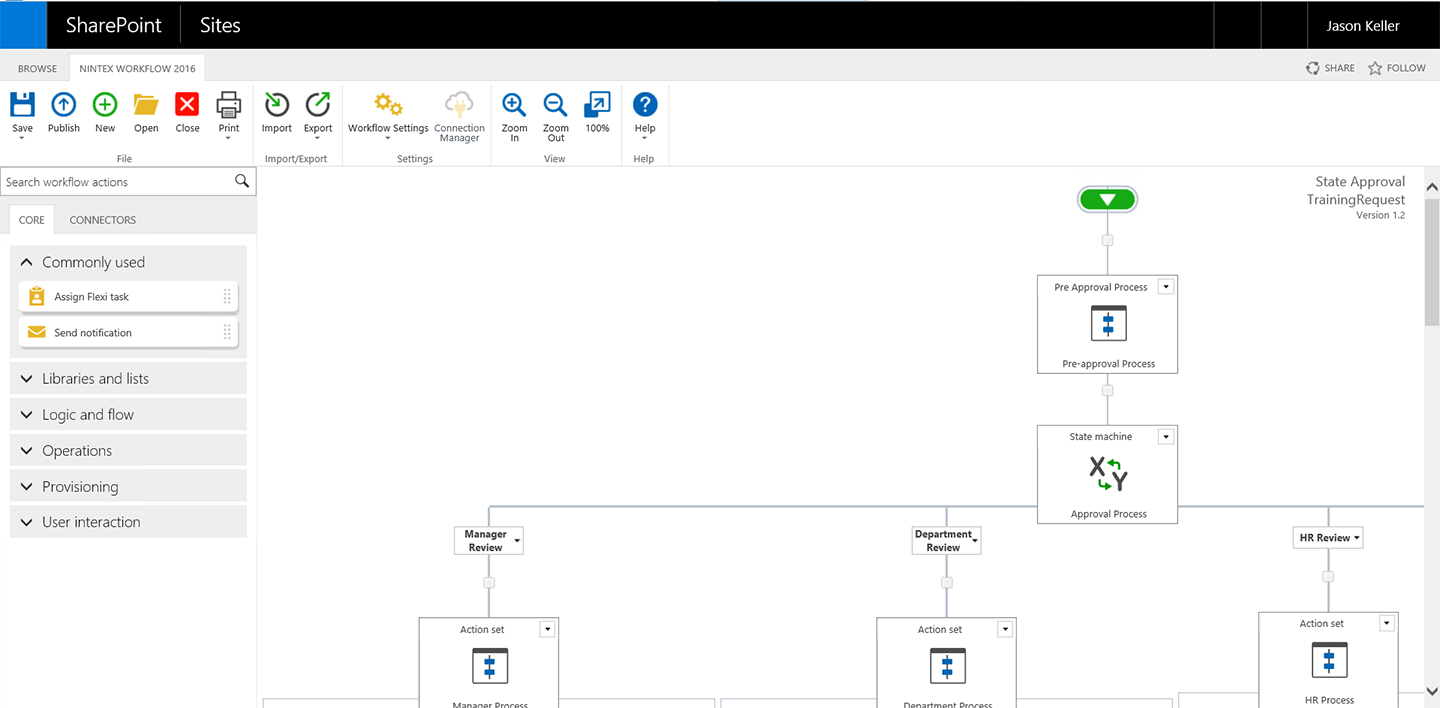Open dropdown on HR Process action set
The image size is (1440, 708).
tap(1386, 623)
